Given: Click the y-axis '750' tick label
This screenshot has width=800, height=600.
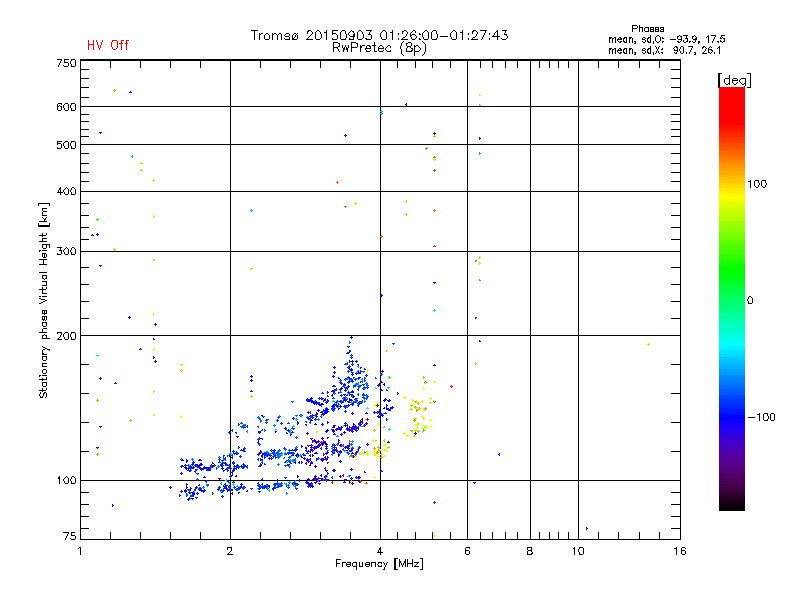Looking at the screenshot, I should click(x=66, y=63).
